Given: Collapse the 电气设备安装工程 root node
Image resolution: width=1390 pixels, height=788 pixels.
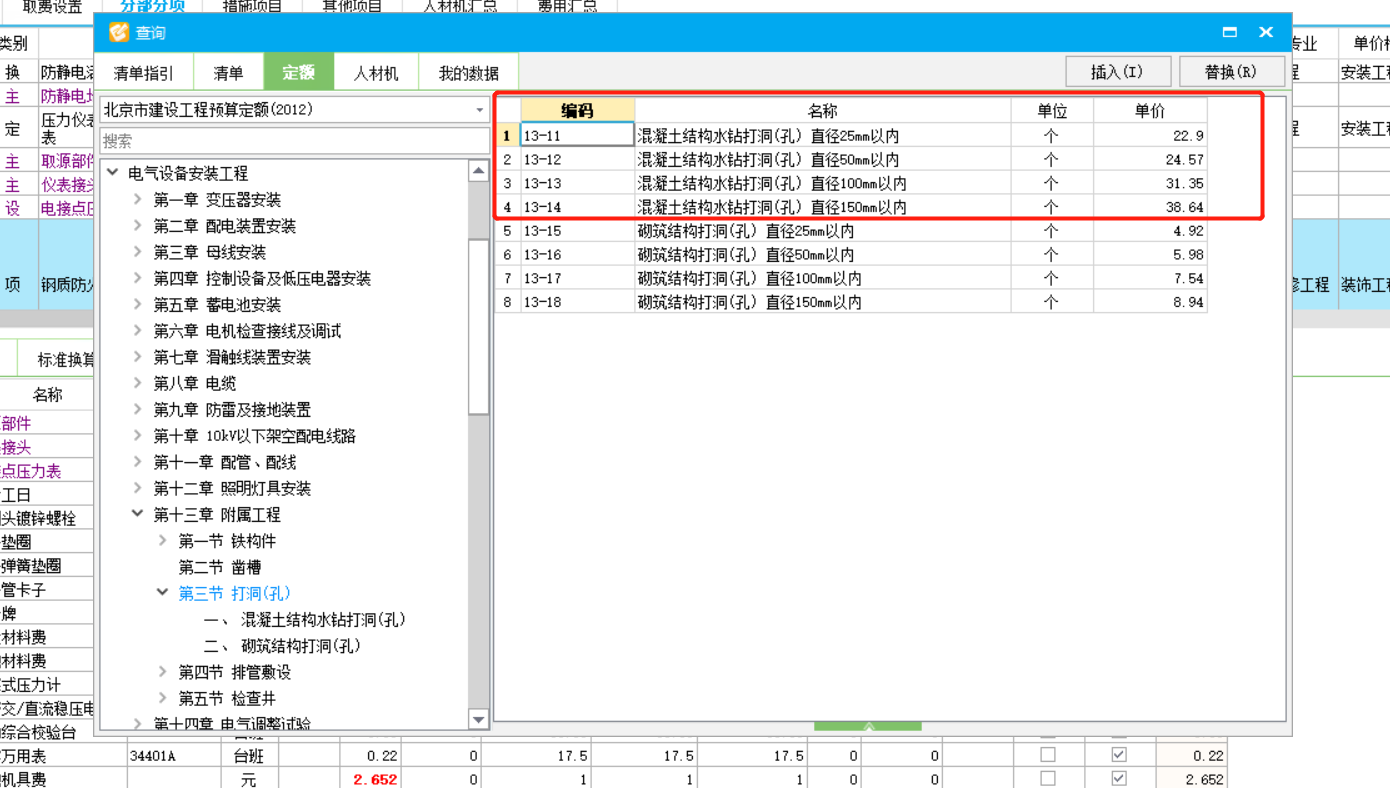Looking at the screenshot, I should point(113,173).
